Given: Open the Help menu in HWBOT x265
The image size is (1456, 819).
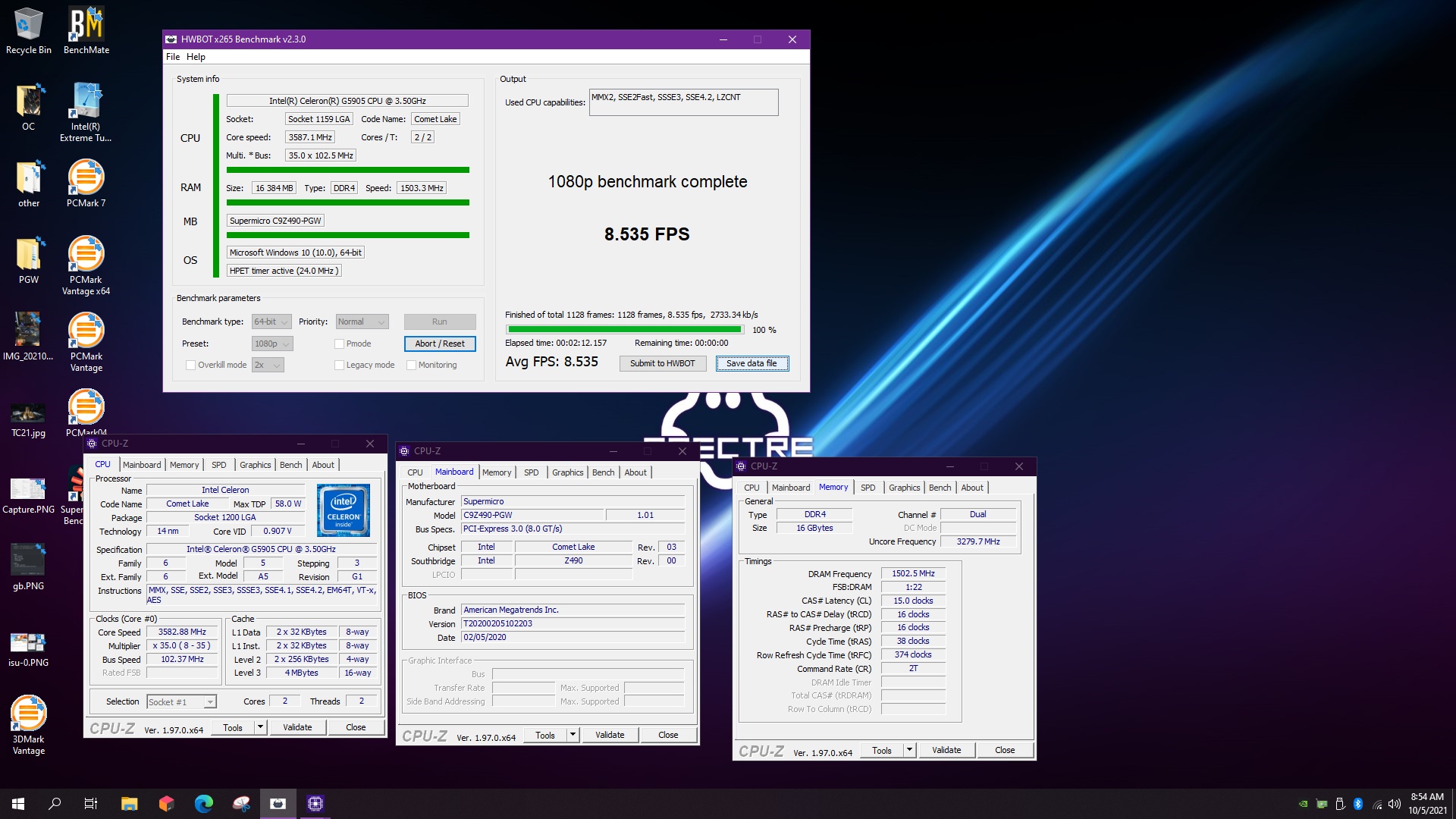Looking at the screenshot, I should 196,57.
